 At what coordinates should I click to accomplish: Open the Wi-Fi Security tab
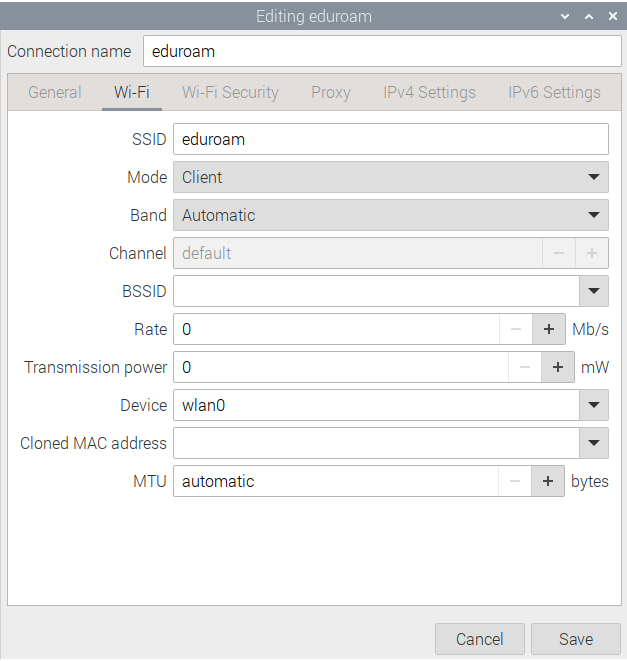coord(230,92)
